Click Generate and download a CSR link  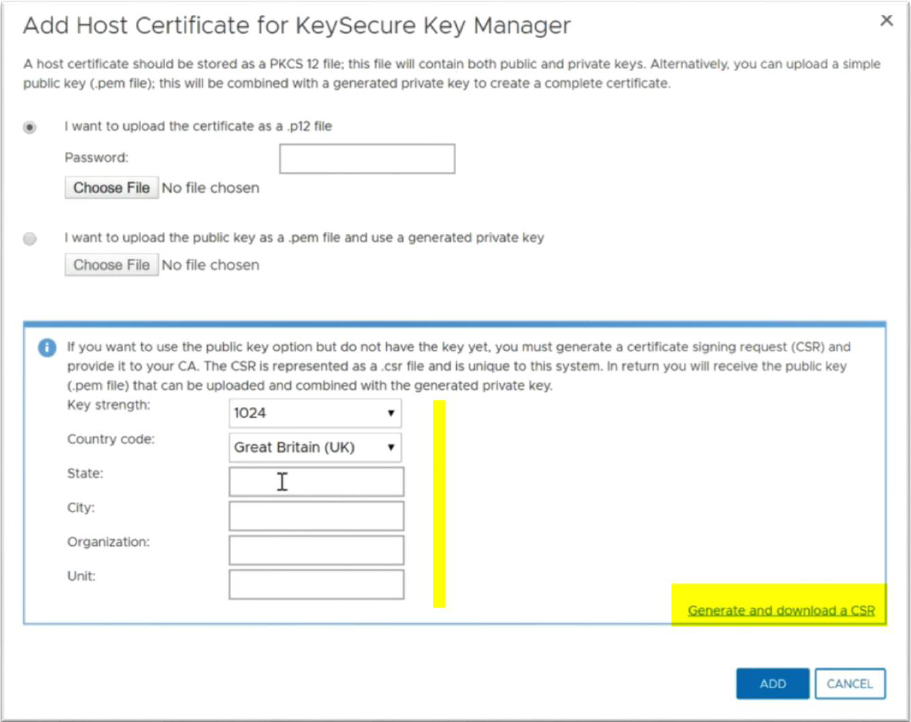(781, 610)
